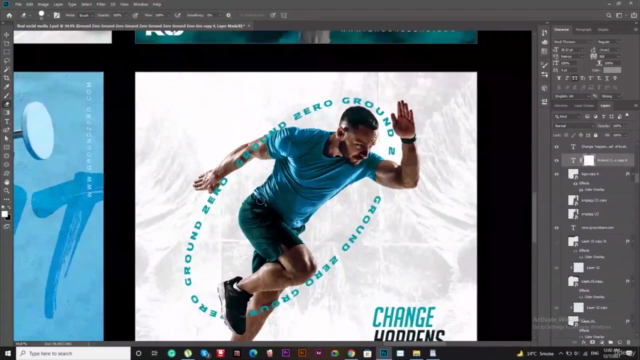
Task: Toggle visibility of Layer 12 copy
Action: 556,308
